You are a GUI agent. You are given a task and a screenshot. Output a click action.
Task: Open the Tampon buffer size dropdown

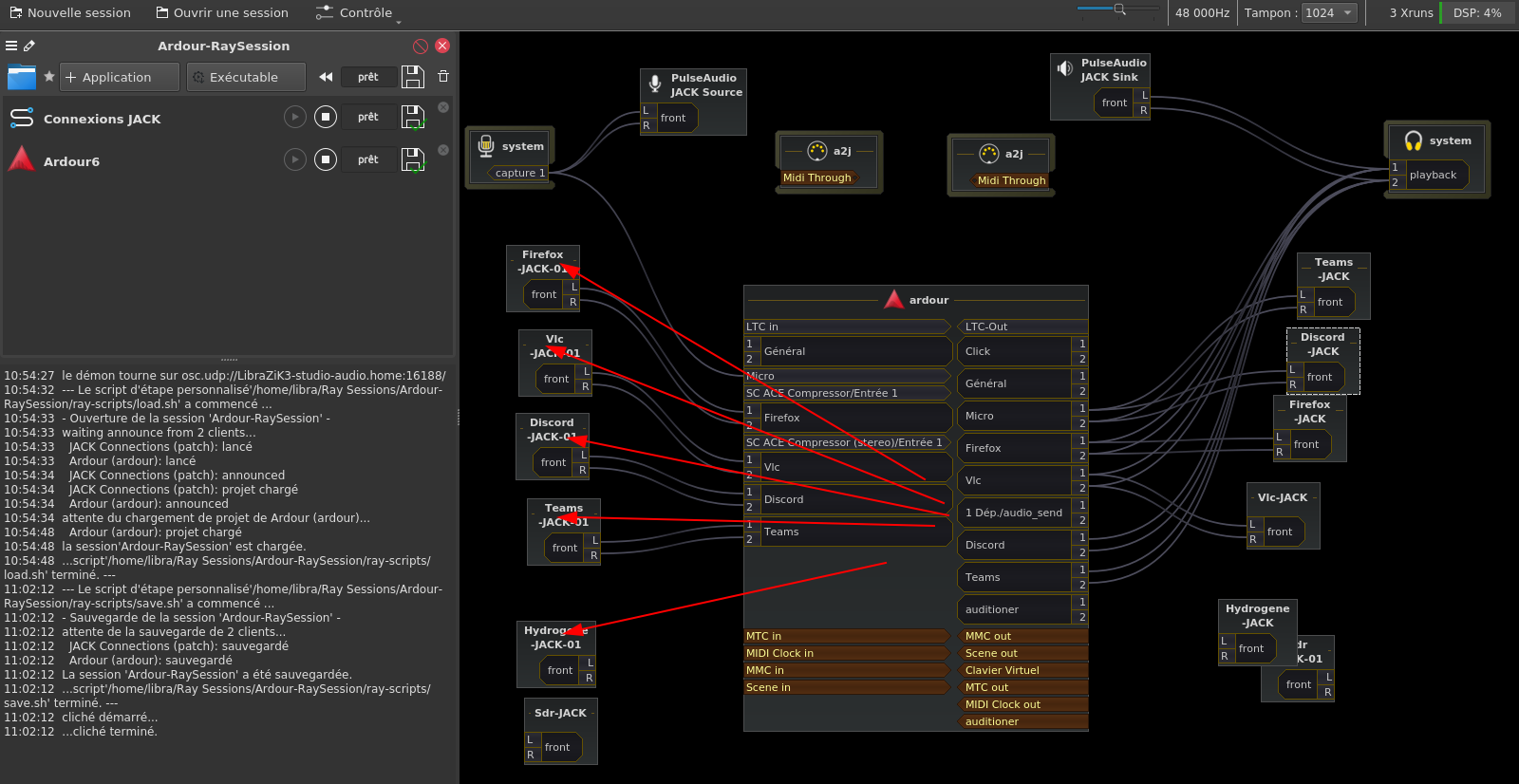1328,13
